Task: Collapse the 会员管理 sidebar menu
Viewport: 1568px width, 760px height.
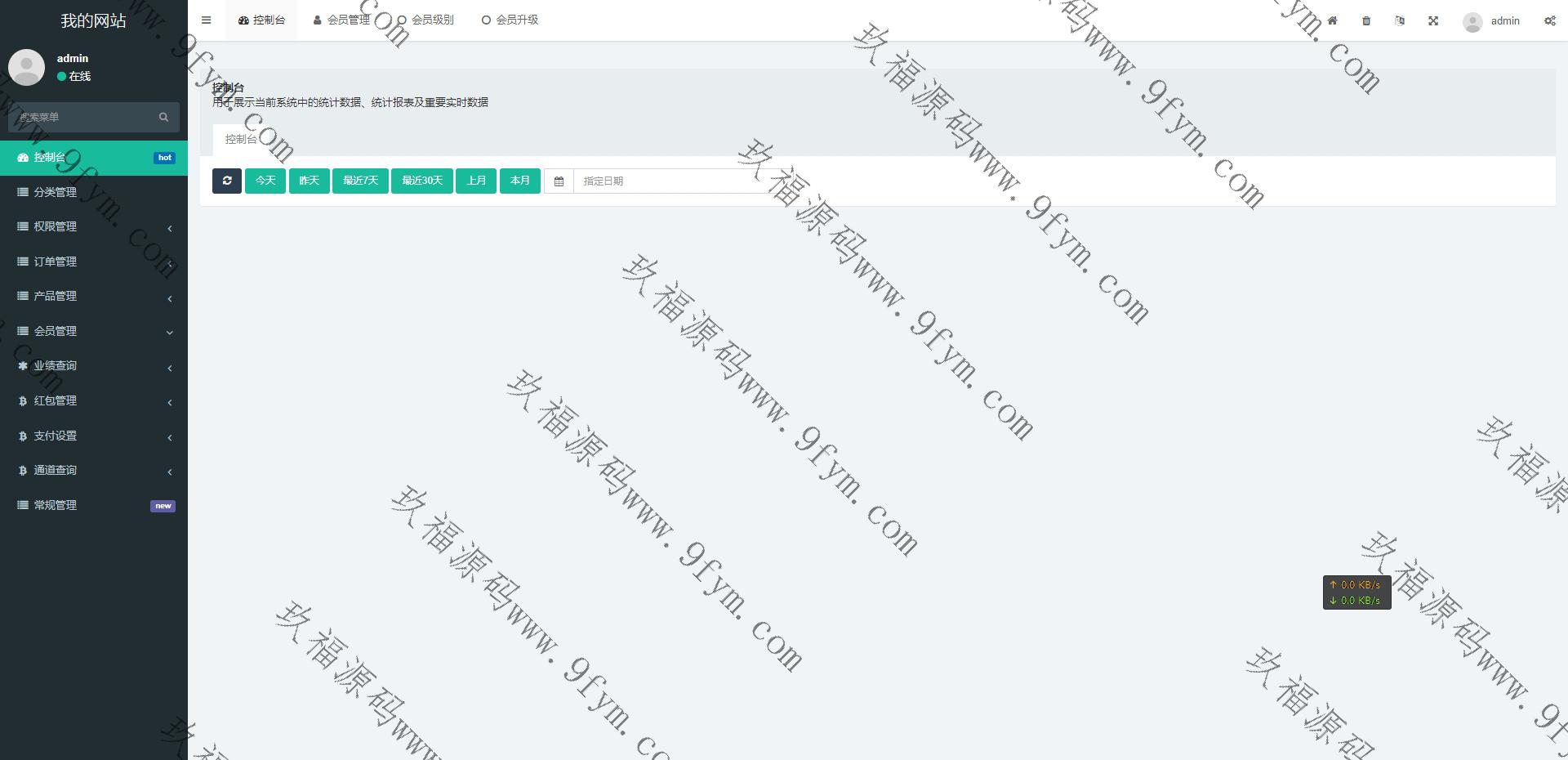Action: (x=93, y=331)
